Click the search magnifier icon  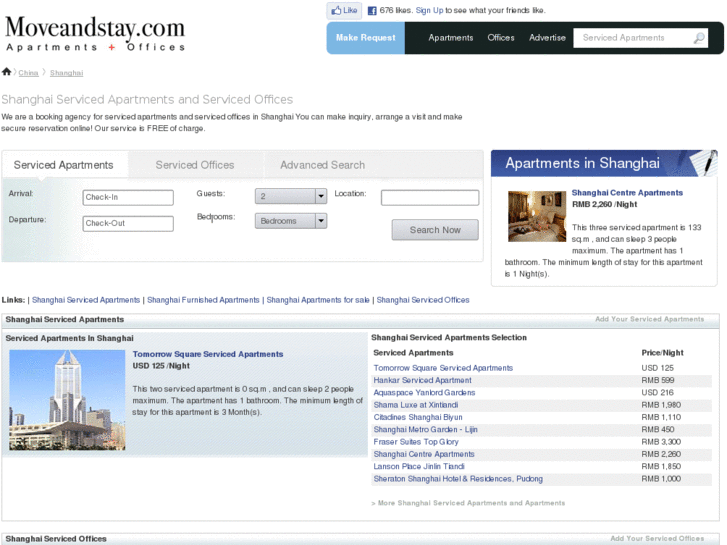pos(699,38)
